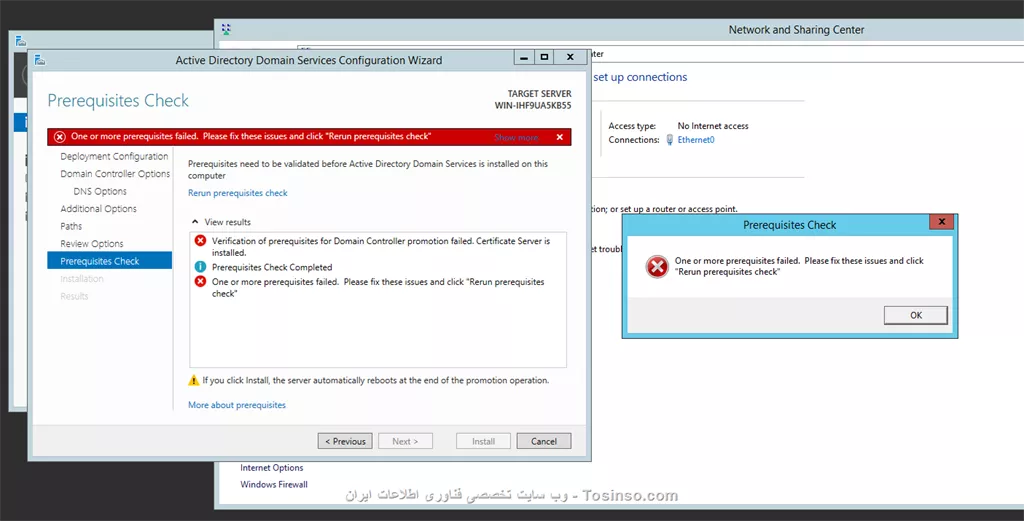Click the wizard title bar icon
The image size is (1024, 521).
tap(40, 60)
